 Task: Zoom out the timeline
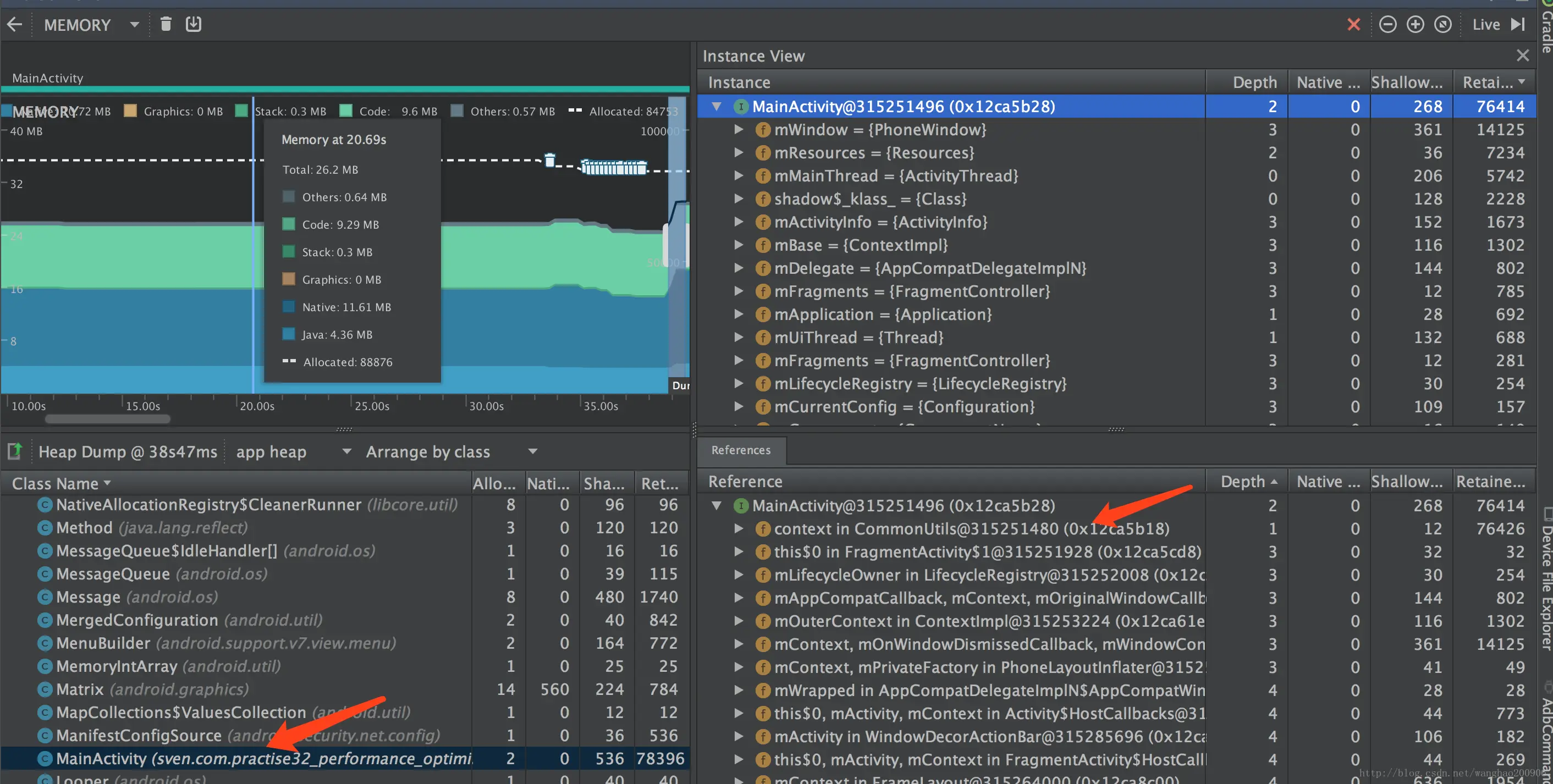pyautogui.click(x=1388, y=25)
